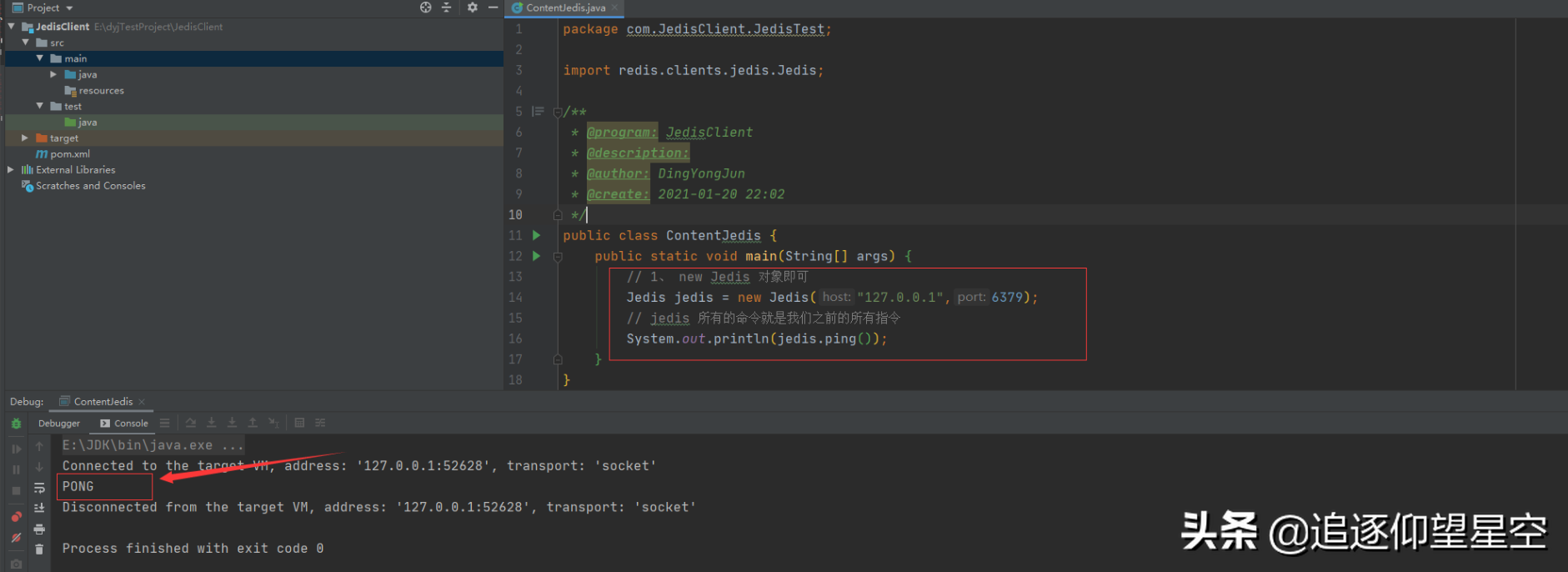Screen dimensions: 1568x572
Task: Click run gutter arrow next to main method
Action: pyautogui.click(x=537, y=256)
